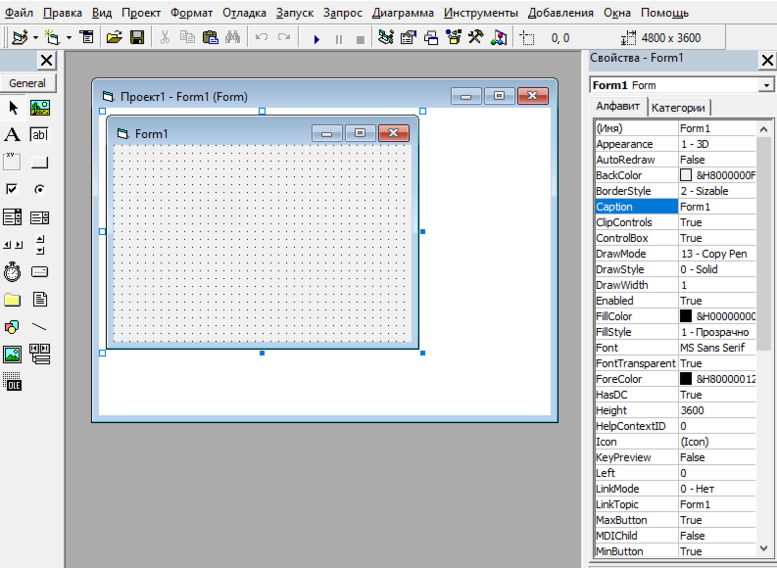Select the FileListBox control tool
Screen dimensions: 777x568
click(x=40, y=299)
